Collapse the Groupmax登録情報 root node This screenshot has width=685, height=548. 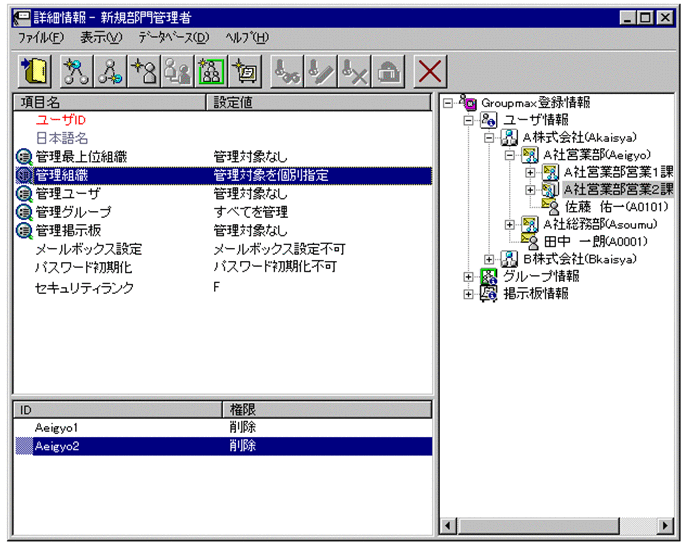(448, 103)
